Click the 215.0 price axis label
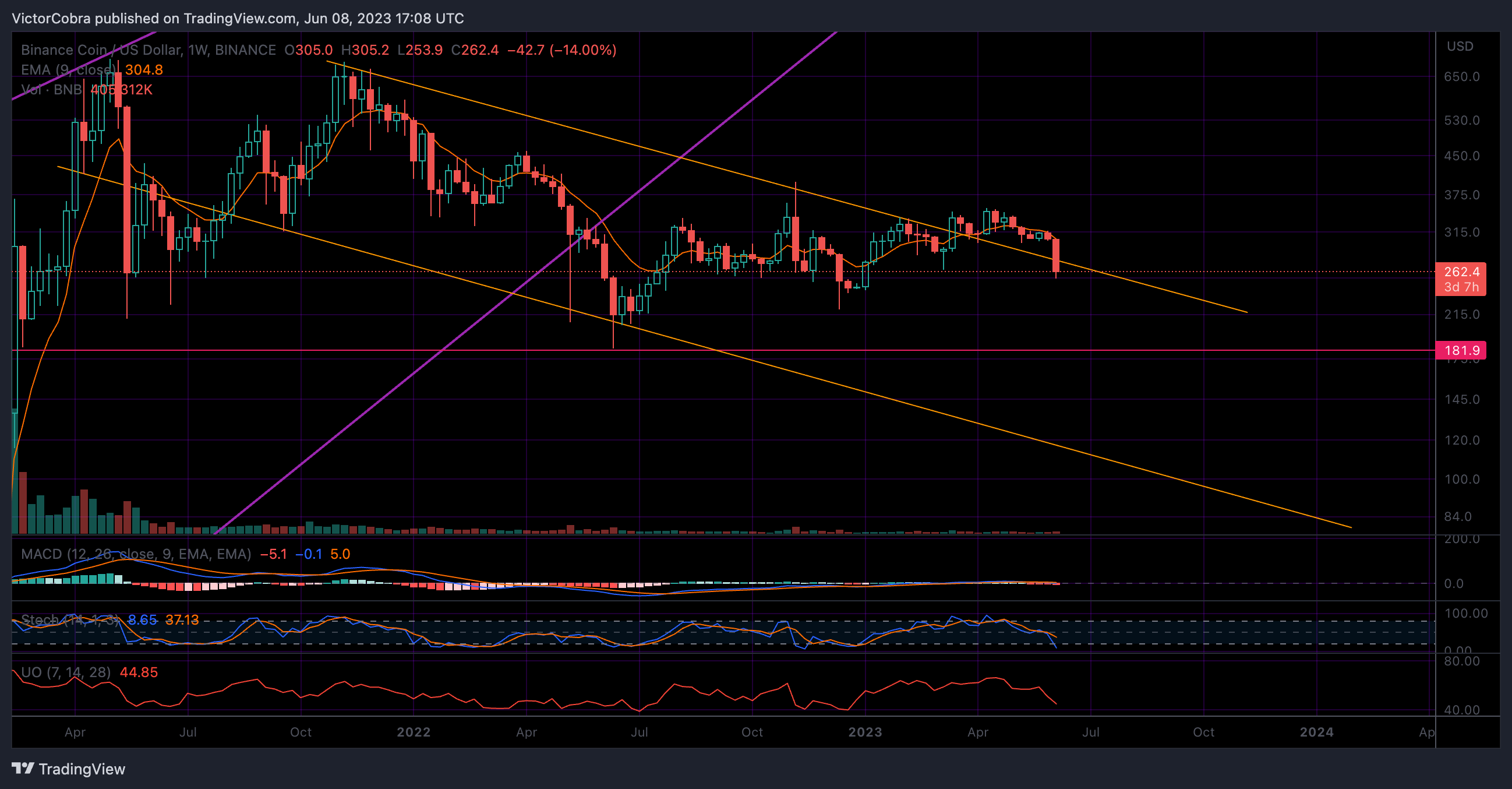This screenshot has height=789, width=1512. pos(1461,315)
